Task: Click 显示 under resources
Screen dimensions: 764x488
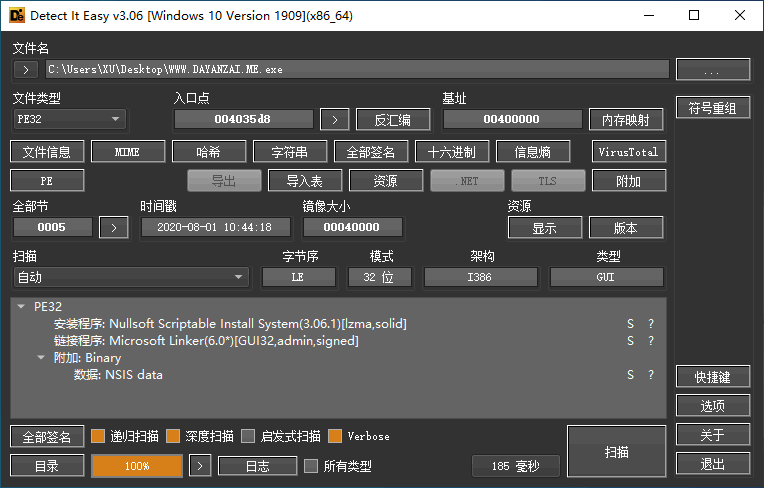Action: pyautogui.click(x=545, y=227)
